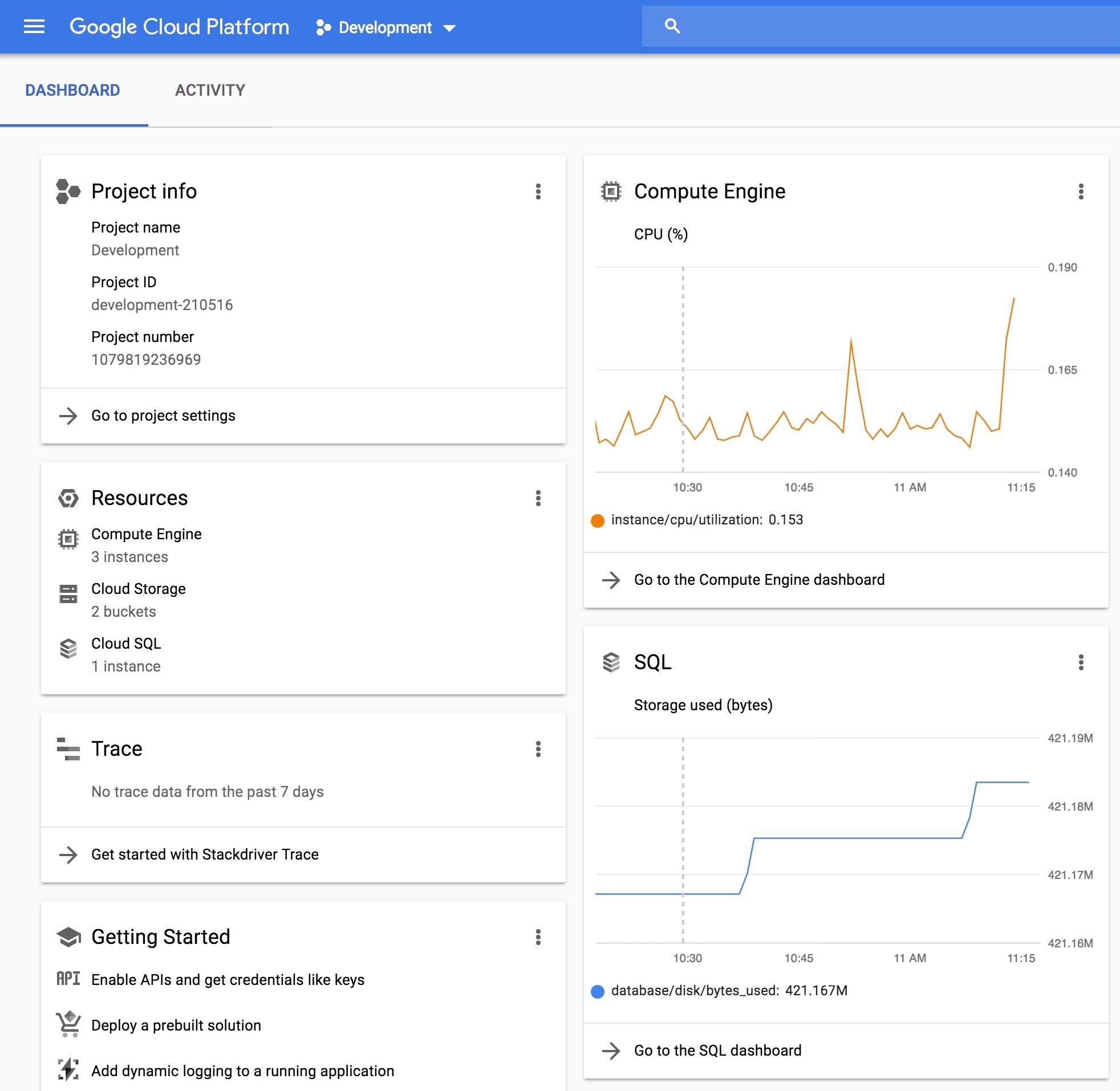
Task: Click the orange cpu utilization legend dot
Action: pyautogui.click(x=597, y=520)
